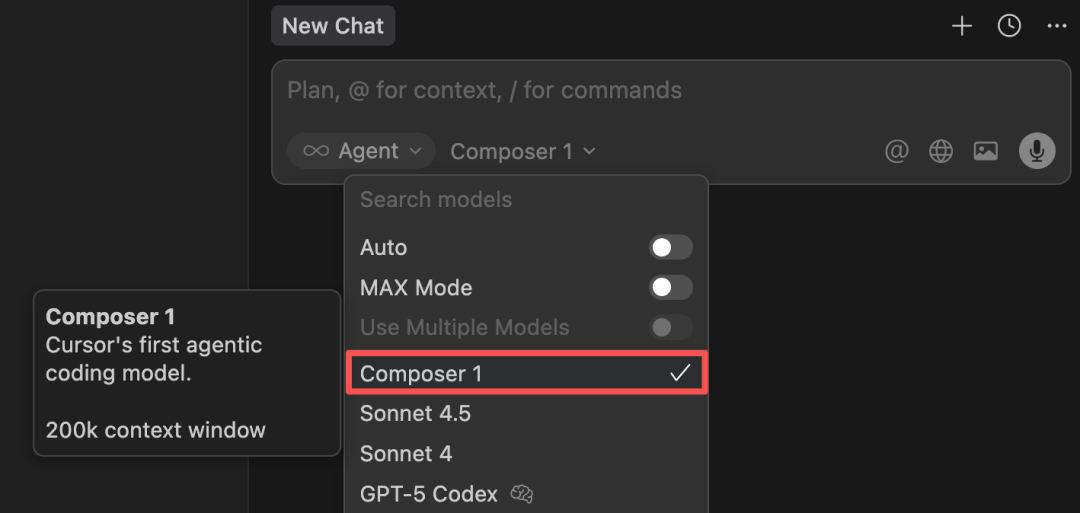Enable the MAX Mode switch

pos(670,288)
